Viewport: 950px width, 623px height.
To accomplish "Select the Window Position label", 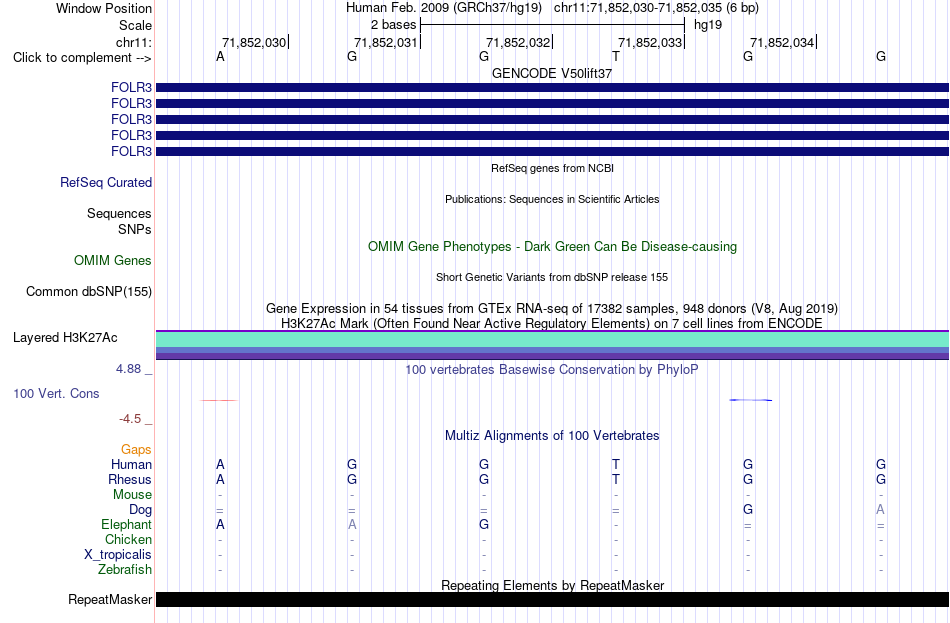I will 104,8.
